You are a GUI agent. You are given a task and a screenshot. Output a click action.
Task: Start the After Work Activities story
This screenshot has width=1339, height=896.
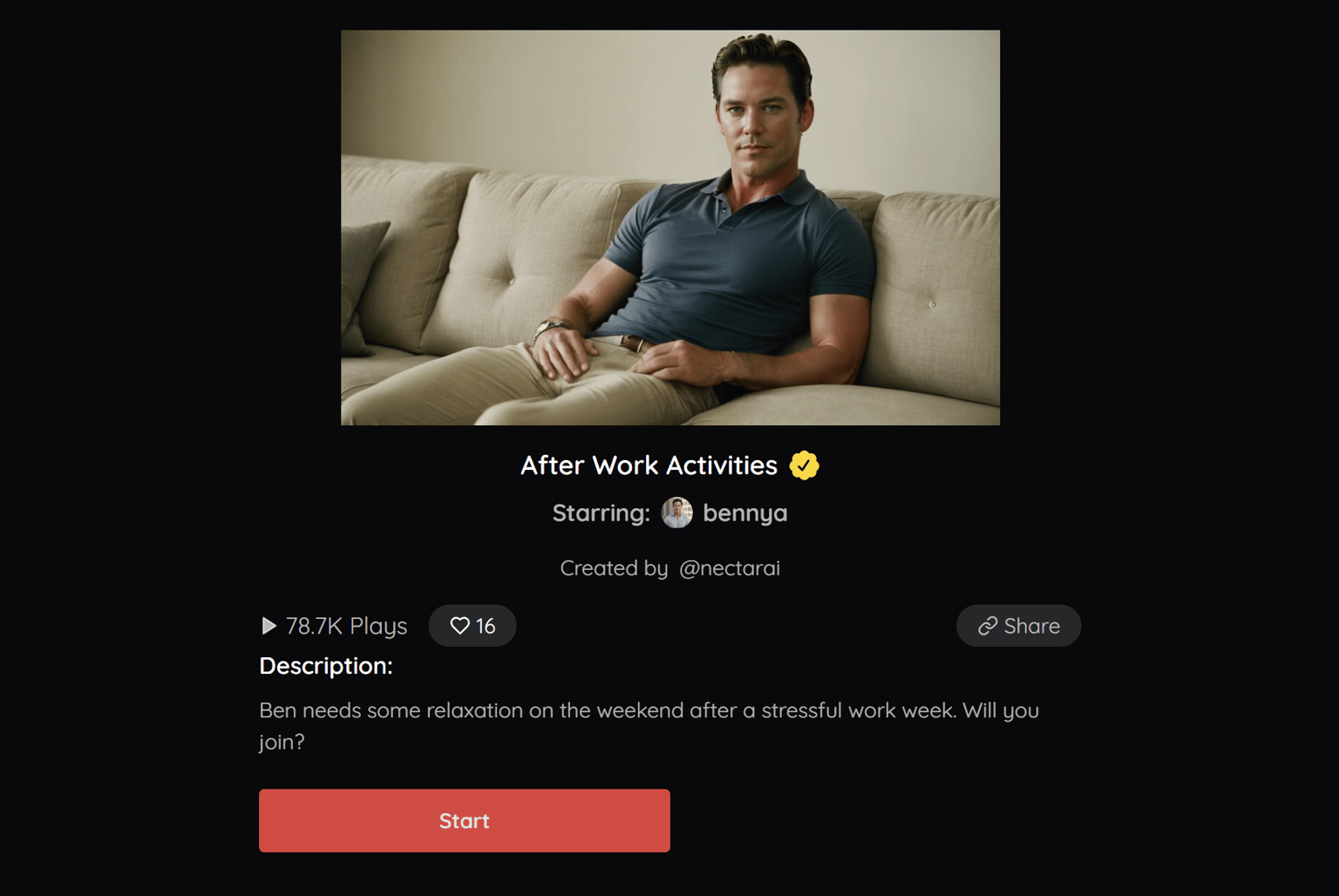click(465, 820)
